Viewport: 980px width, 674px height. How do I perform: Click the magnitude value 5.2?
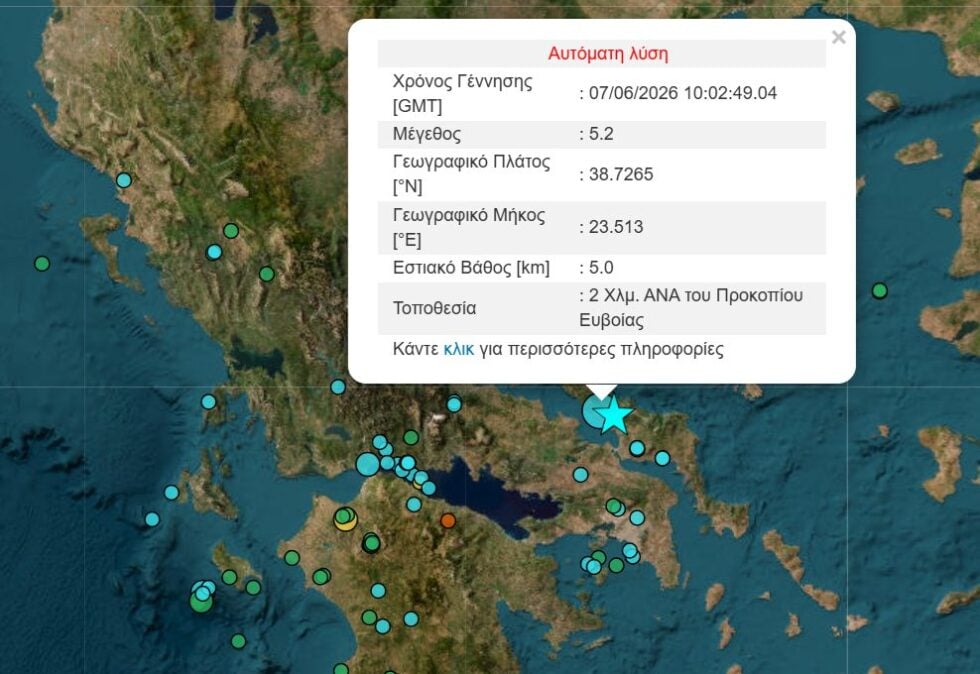coord(601,134)
